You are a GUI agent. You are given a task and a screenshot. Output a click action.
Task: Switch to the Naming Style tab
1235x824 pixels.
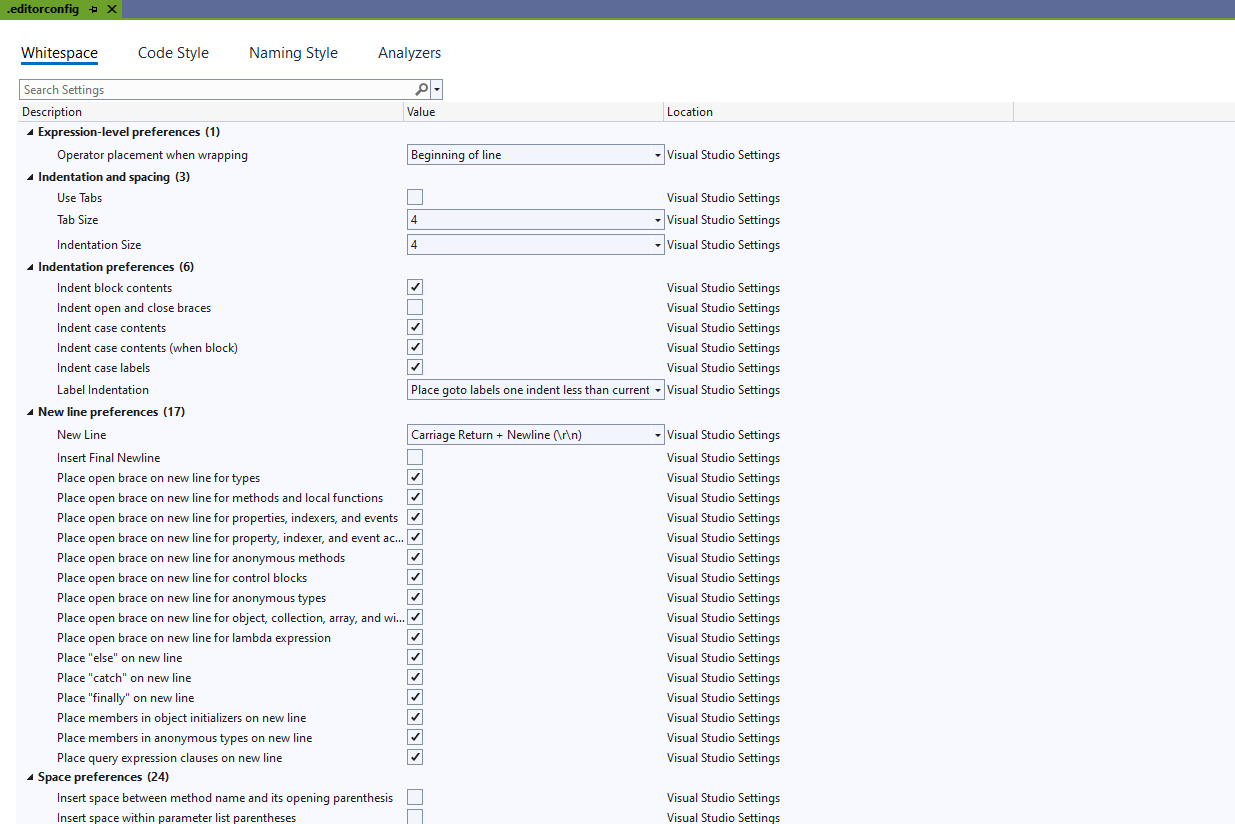point(293,53)
